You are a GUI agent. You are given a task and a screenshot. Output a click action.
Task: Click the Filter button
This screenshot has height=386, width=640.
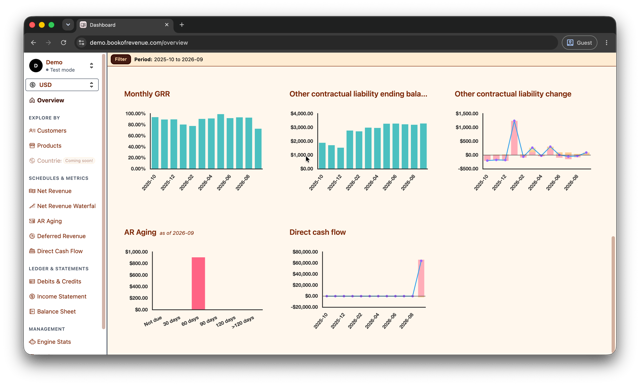tap(120, 59)
